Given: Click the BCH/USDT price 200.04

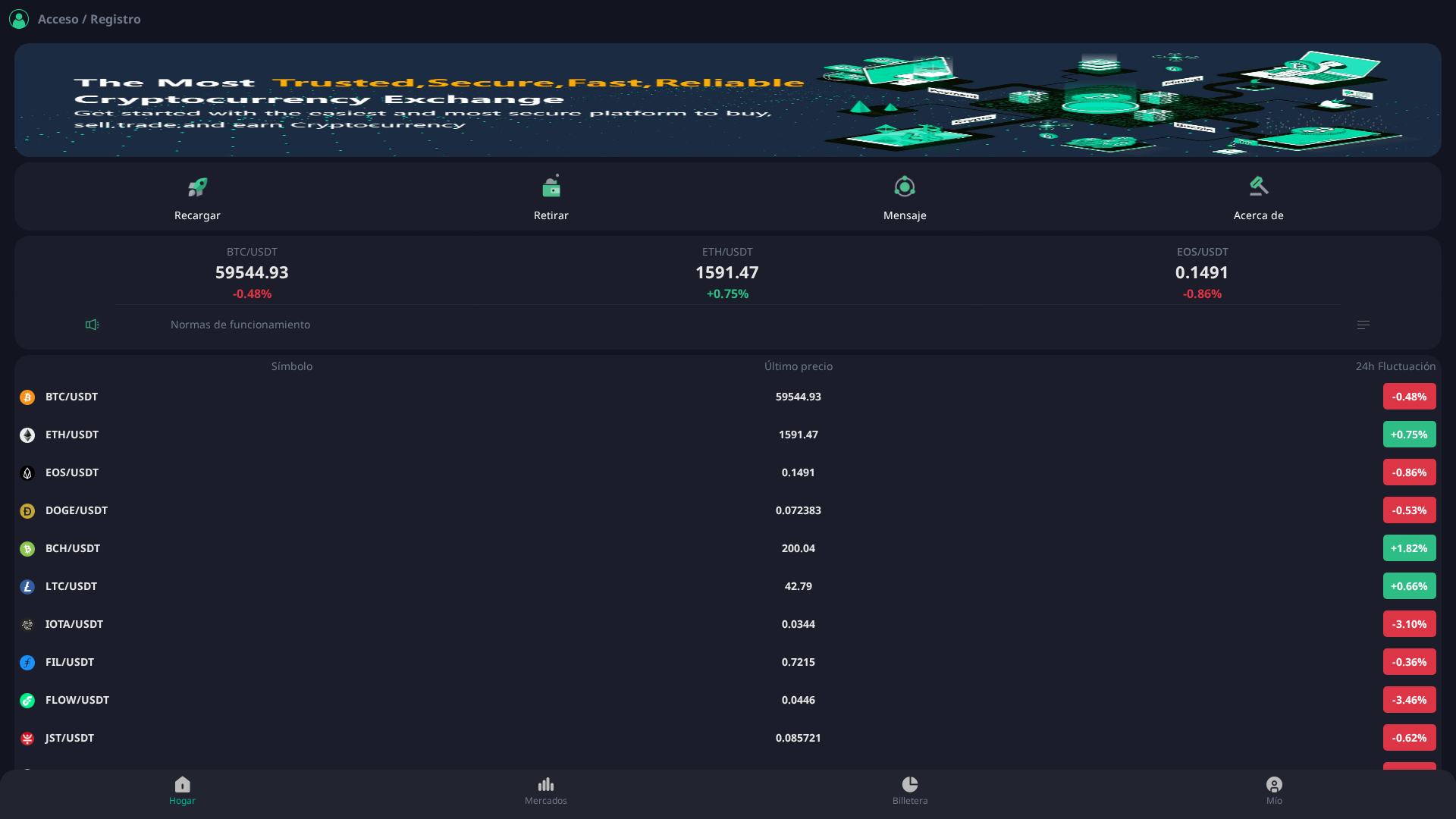Looking at the screenshot, I should (799, 548).
